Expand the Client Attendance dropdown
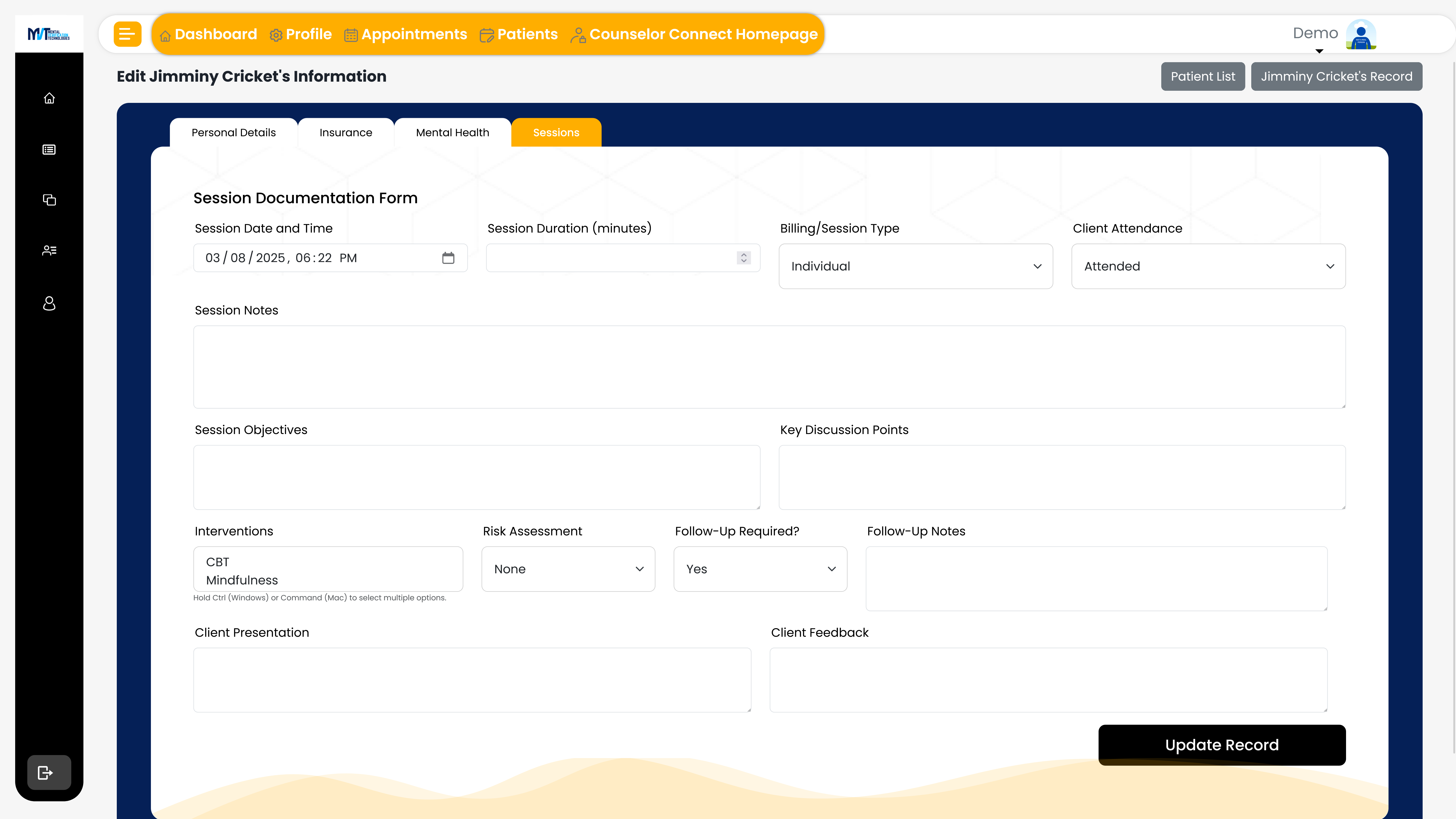1456x819 pixels. 1209,266
